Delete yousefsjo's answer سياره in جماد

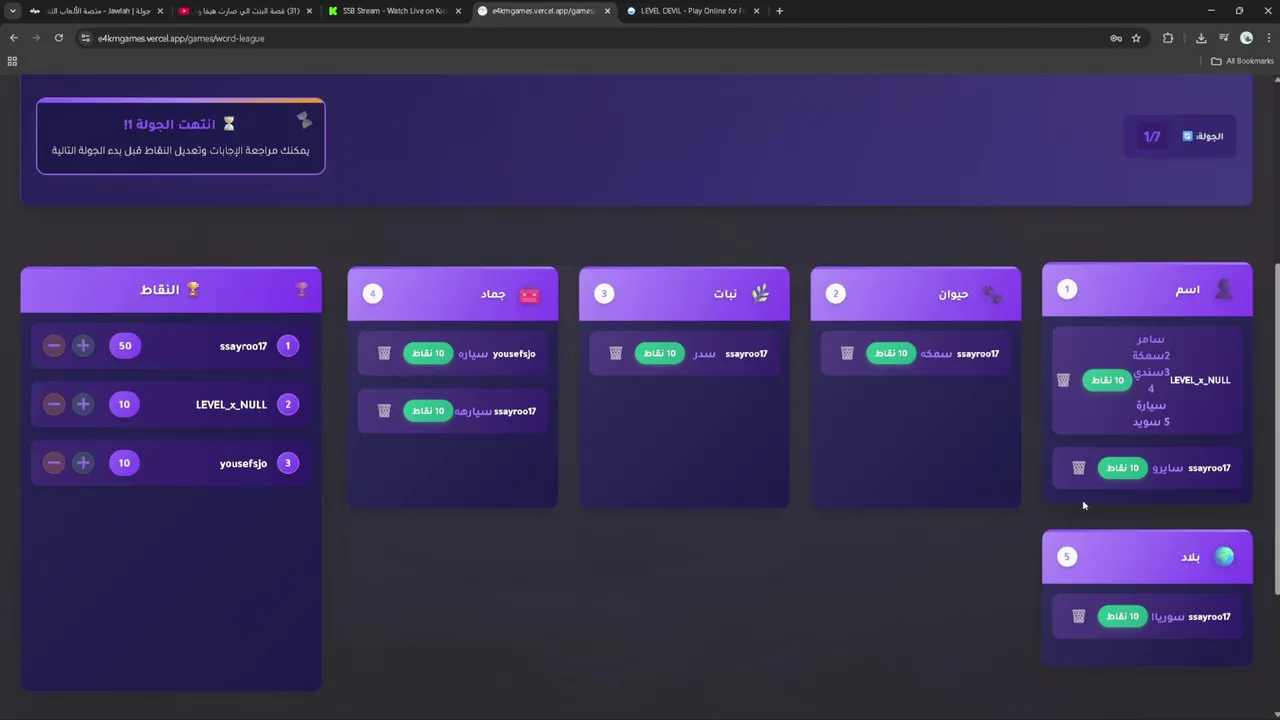pos(384,353)
